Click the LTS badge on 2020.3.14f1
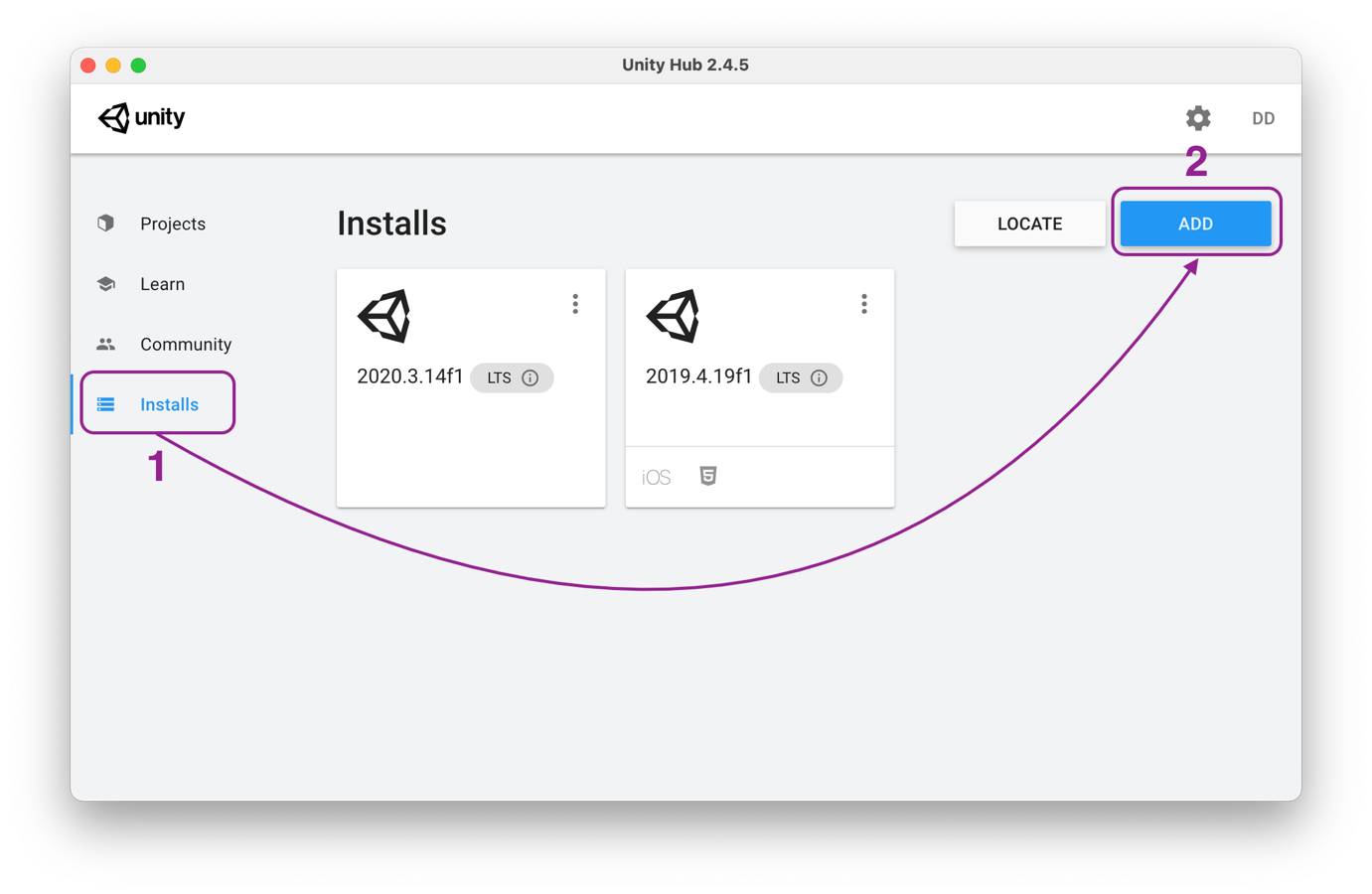This screenshot has width=1372, height=894. point(512,377)
